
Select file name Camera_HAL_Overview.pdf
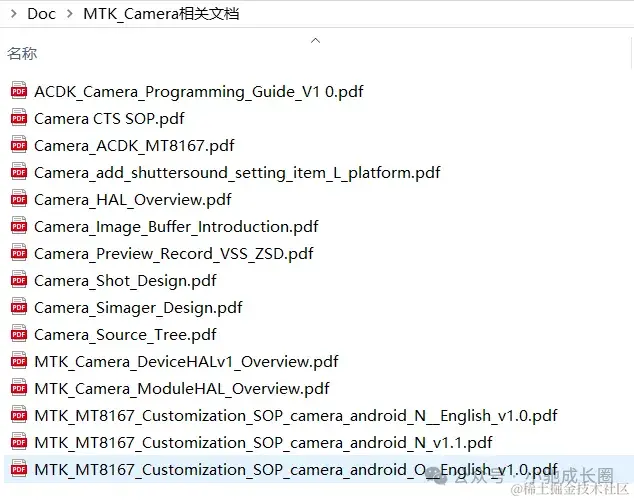click(133, 200)
